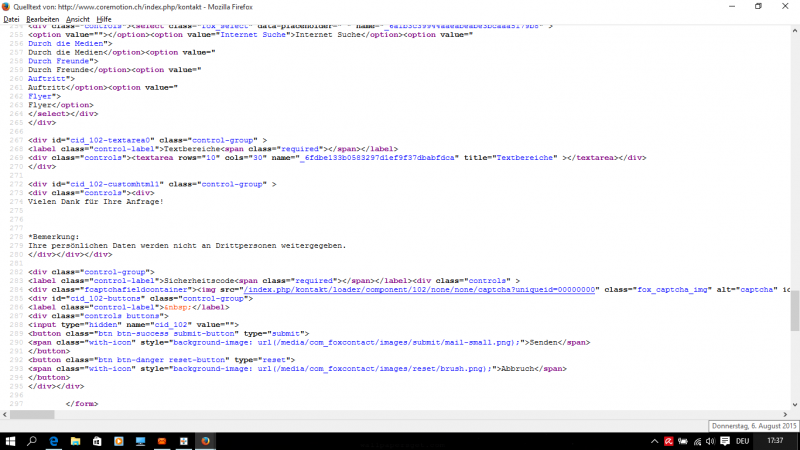Image resolution: width=800 pixels, height=450 pixels.
Task: Click the battery power tray icon
Action: [x=683, y=441]
